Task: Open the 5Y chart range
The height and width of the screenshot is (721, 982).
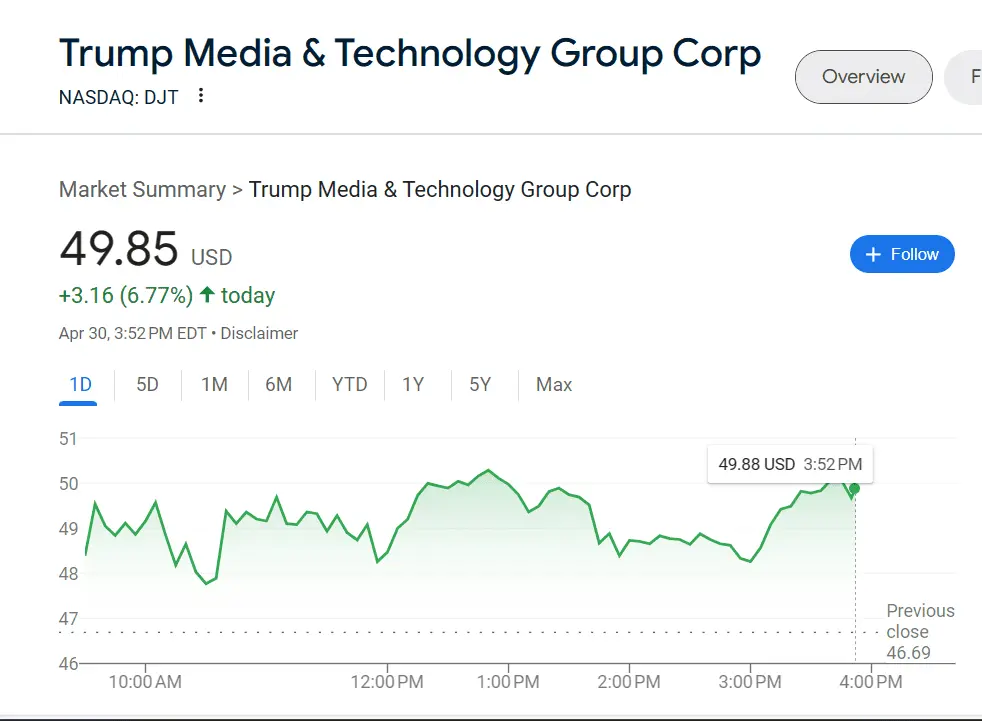Action: 480,385
